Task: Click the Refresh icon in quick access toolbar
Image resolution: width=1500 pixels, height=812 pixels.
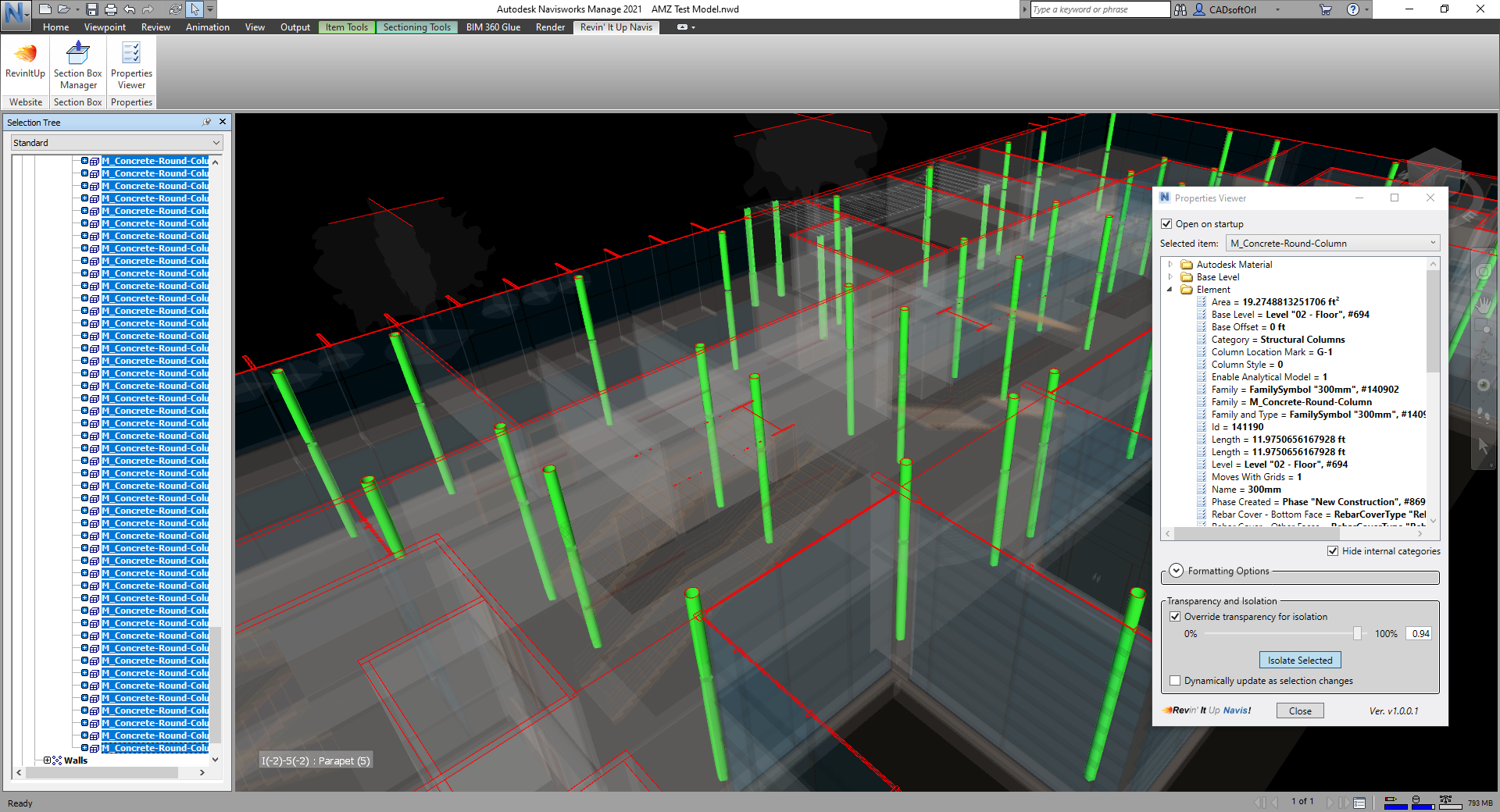Action: [x=176, y=9]
